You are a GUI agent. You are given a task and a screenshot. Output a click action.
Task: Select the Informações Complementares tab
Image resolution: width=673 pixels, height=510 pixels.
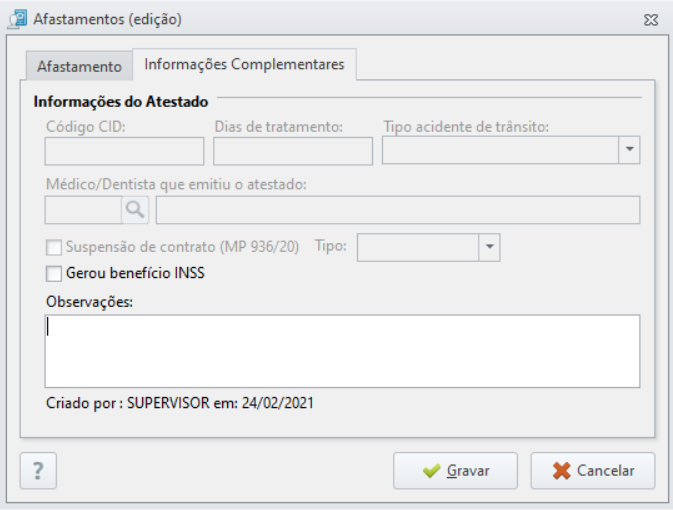244,64
